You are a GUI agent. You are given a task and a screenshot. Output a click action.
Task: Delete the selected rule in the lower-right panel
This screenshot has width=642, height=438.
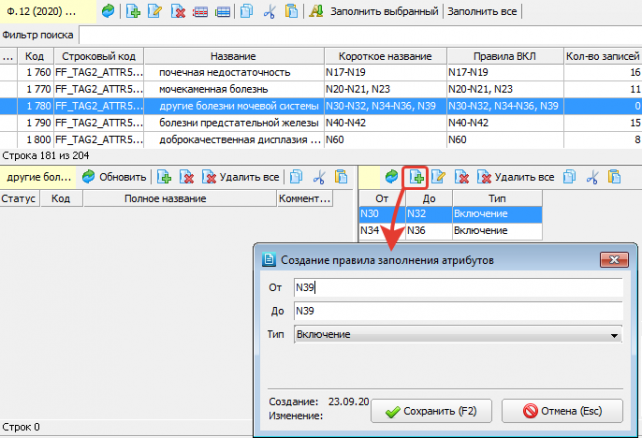point(461,177)
